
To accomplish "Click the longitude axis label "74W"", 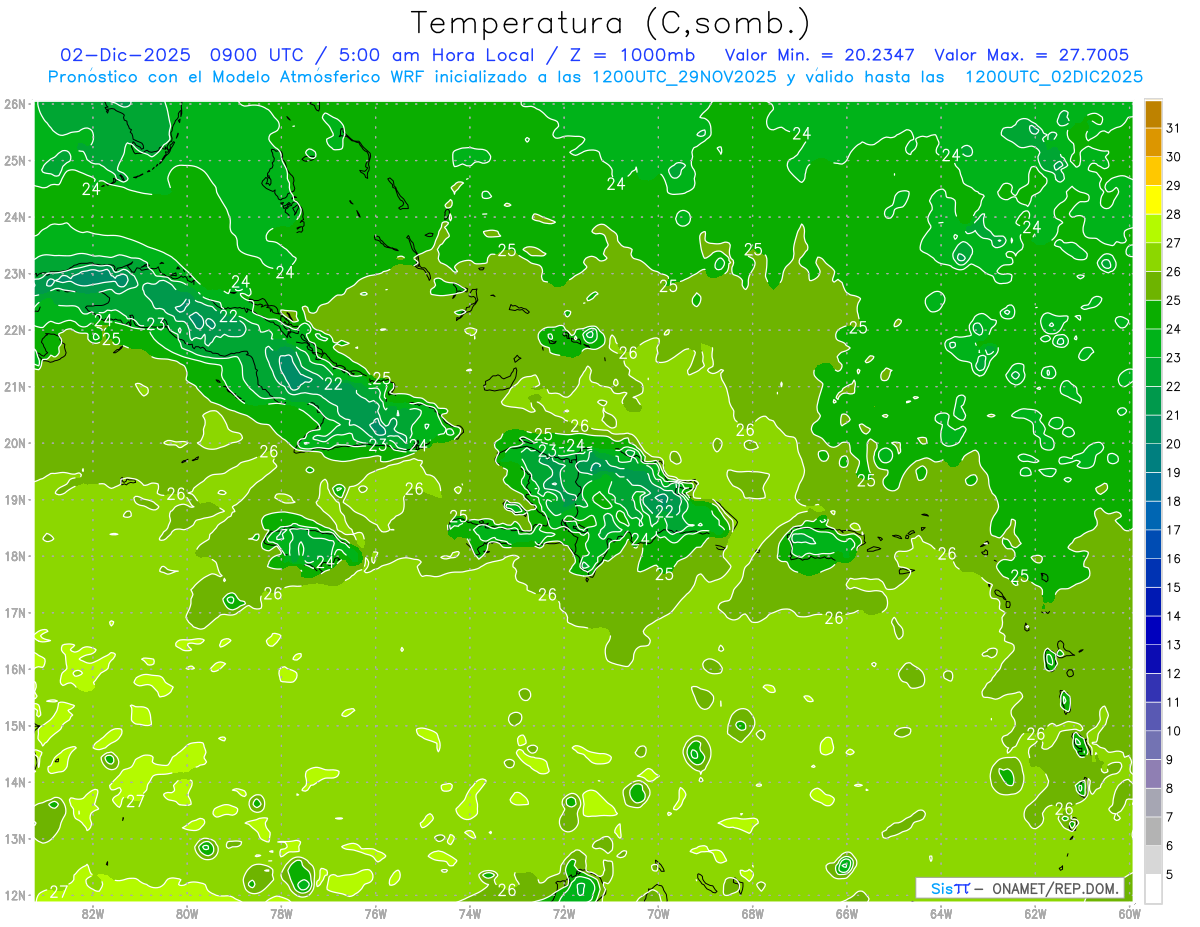I will tap(469, 913).
